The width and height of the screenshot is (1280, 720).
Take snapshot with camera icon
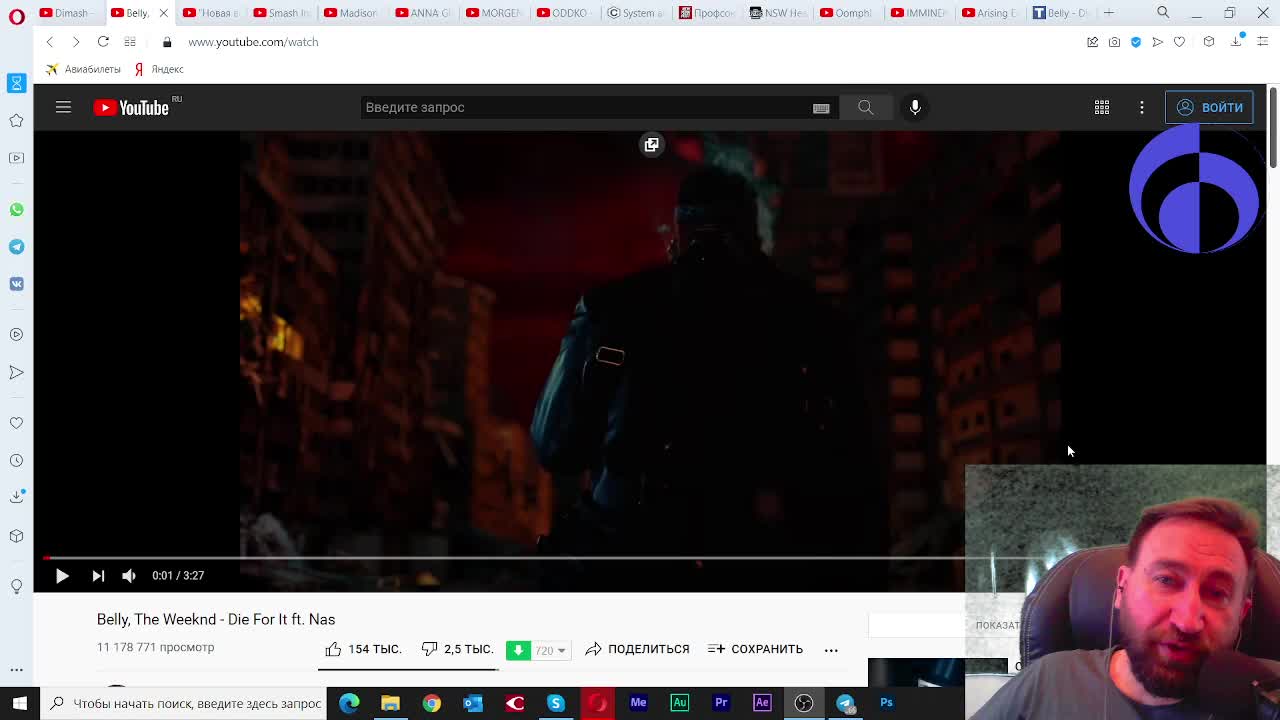point(1114,42)
